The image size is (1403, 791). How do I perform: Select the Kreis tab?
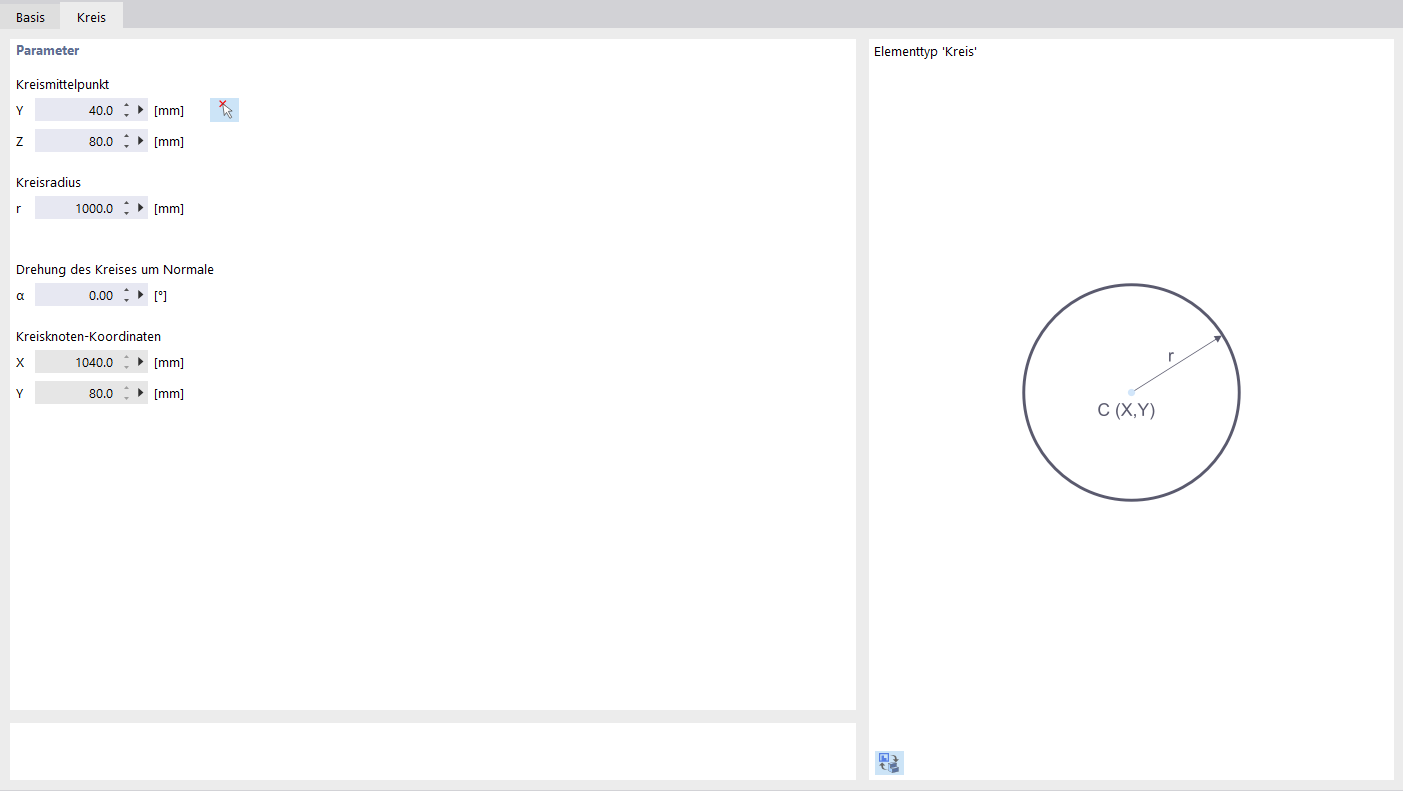click(91, 17)
